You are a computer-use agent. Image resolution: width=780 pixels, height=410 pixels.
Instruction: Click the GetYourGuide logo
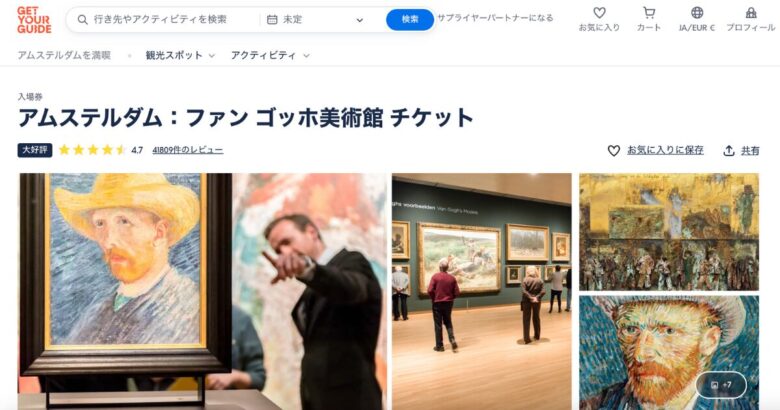click(x=34, y=20)
